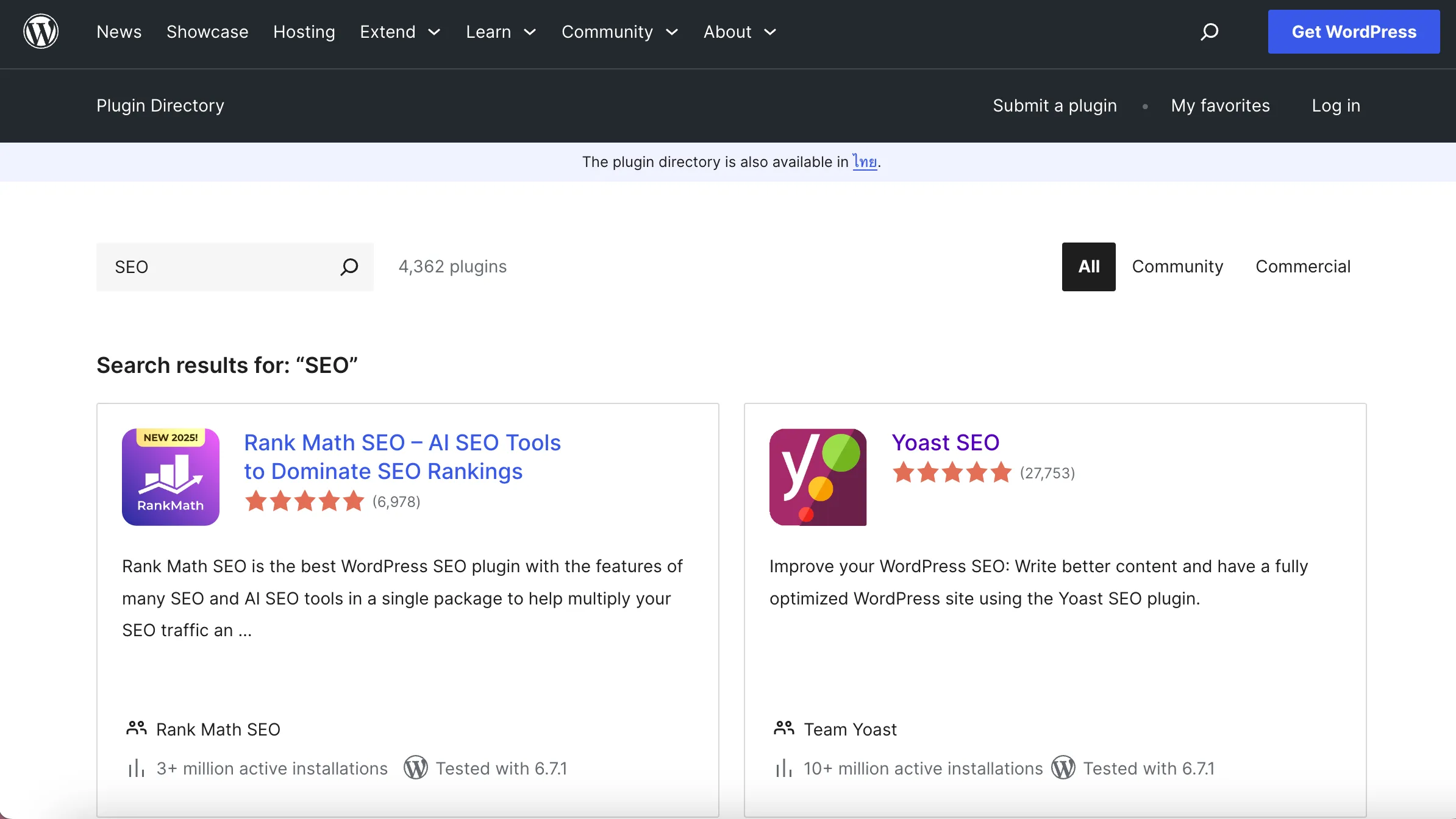Open My favorites
This screenshot has height=819, width=1456.
point(1221,105)
